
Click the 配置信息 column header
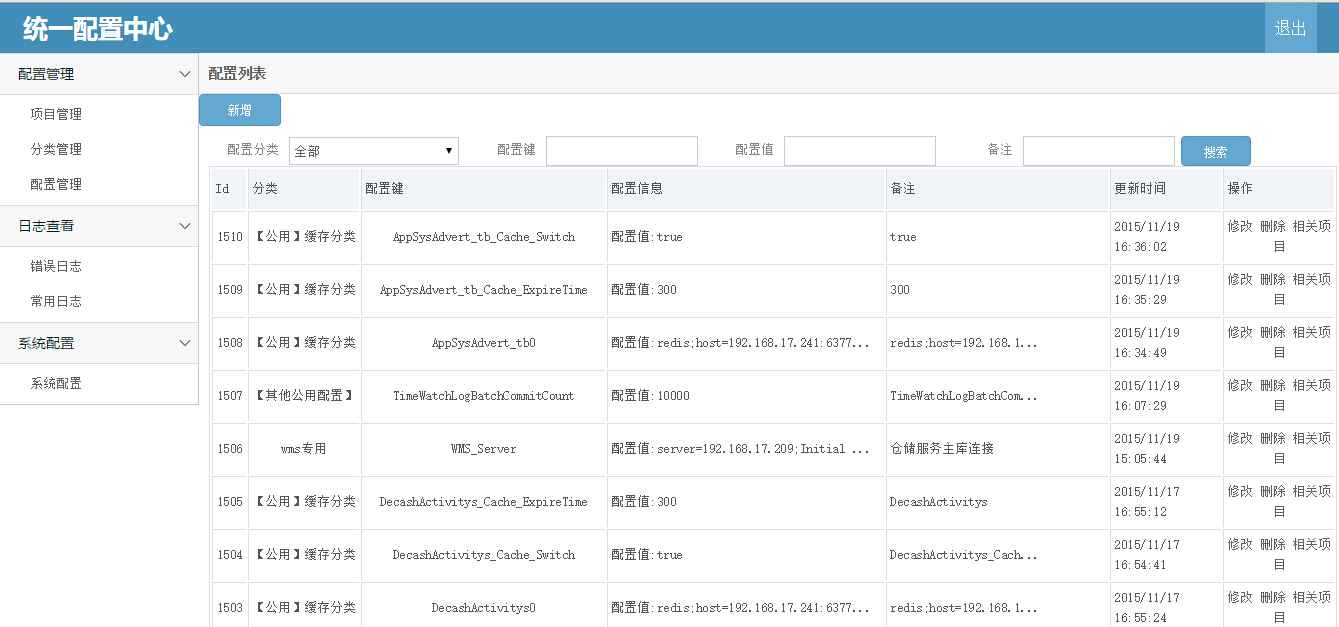[747, 189]
